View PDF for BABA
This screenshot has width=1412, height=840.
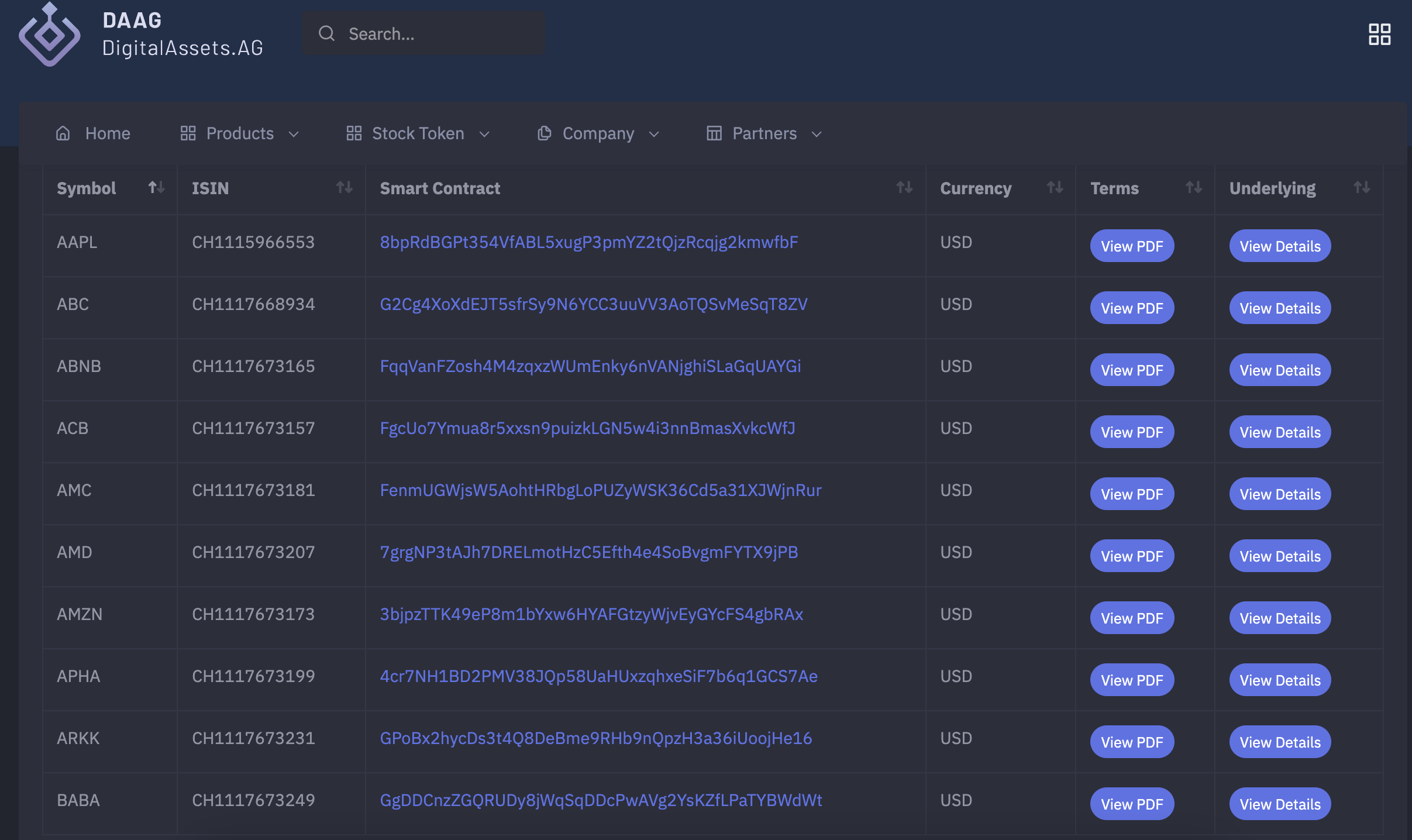click(1132, 804)
